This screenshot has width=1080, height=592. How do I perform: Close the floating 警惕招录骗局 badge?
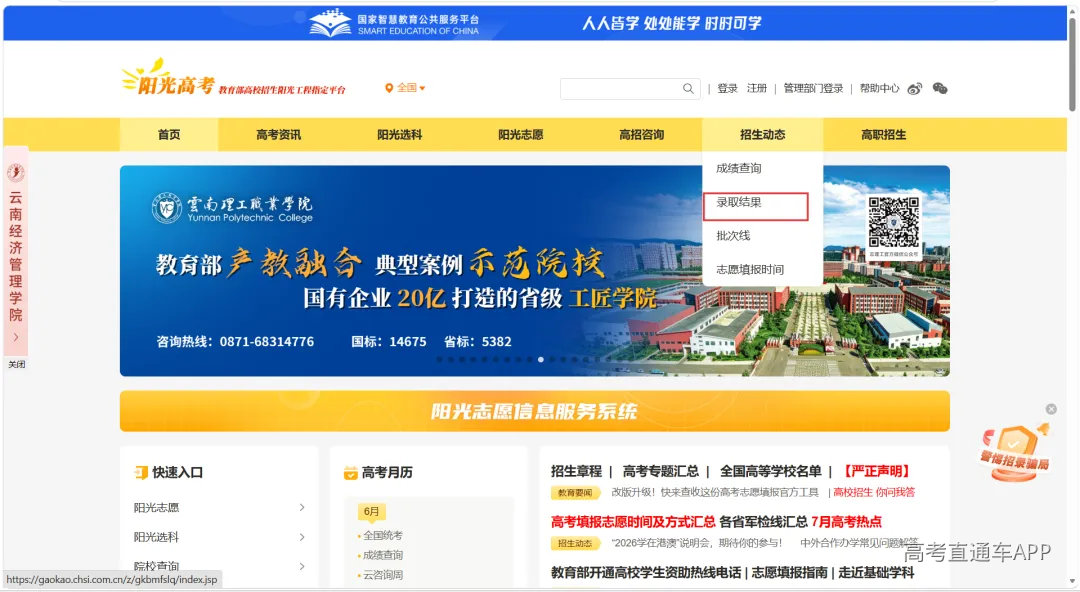[x=1051, y=409]
